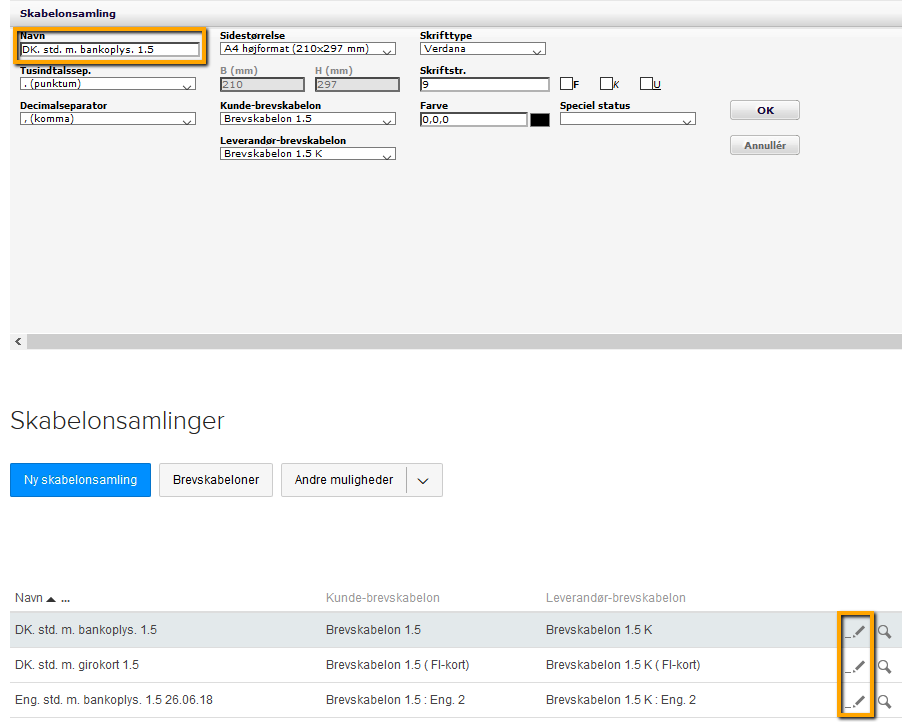Click magnifier icon for DK. std. m. bankoplys. 1.5
Viewport: 902px width, 722px height.
coord(884,631)
